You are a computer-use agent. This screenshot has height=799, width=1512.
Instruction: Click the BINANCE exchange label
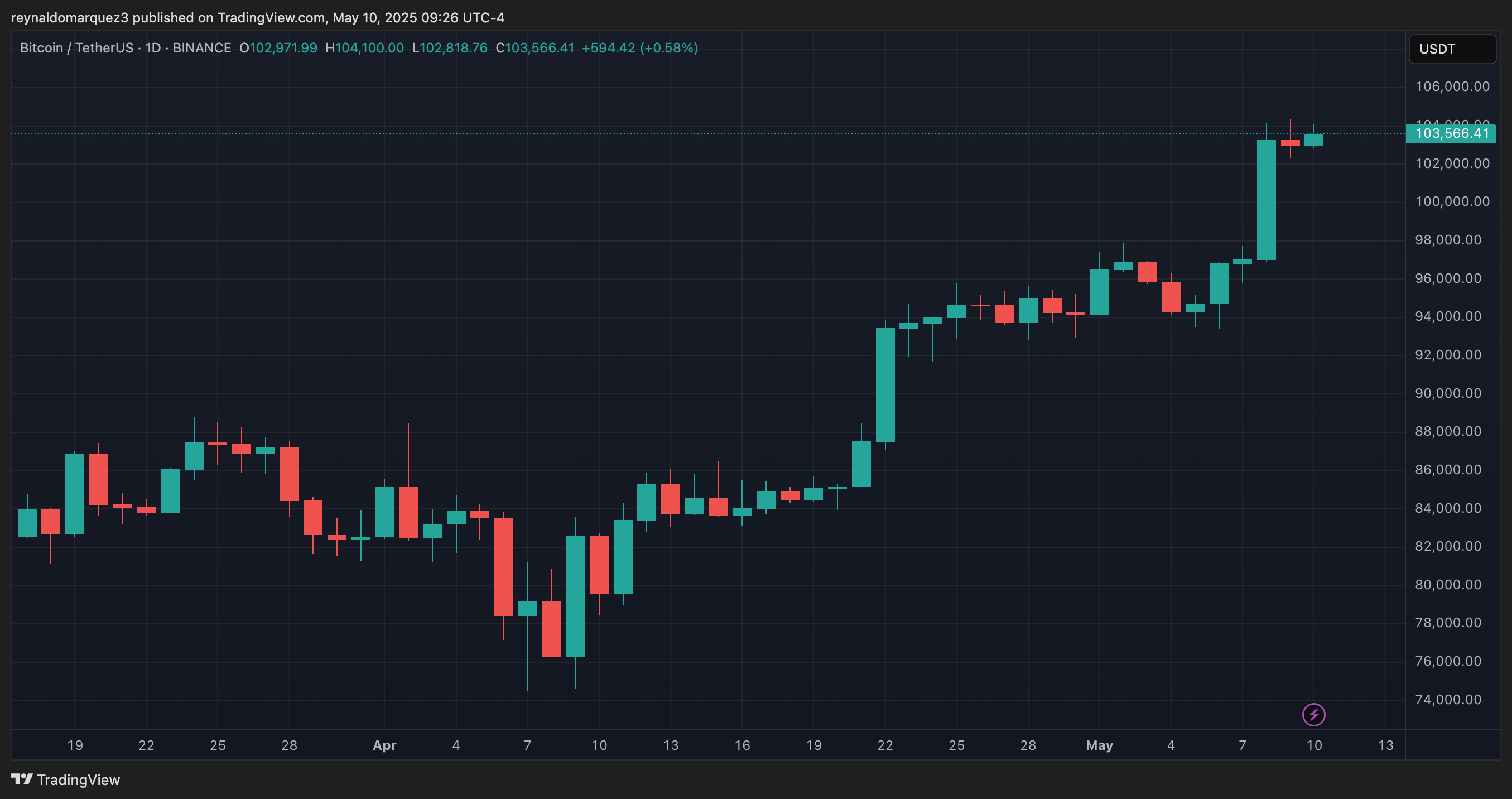(202, 48)
